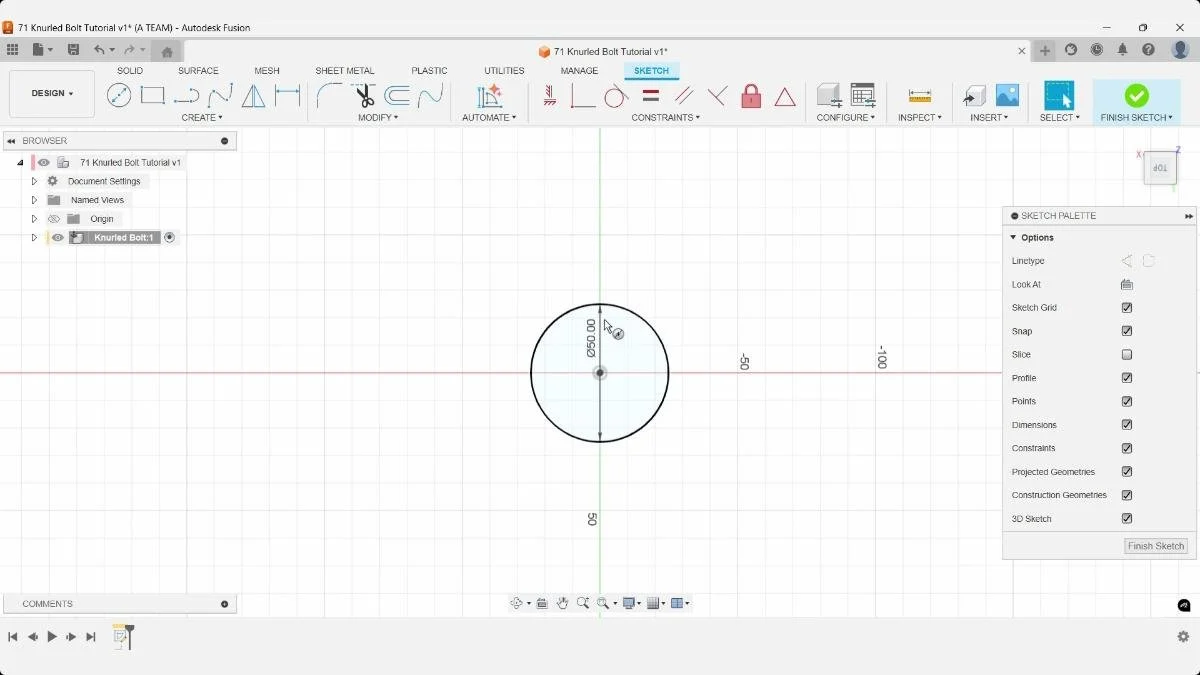Open the CONSTRAINTS dropdown menu
This screenshot has height=675, width=1200.
coord(666,118)
